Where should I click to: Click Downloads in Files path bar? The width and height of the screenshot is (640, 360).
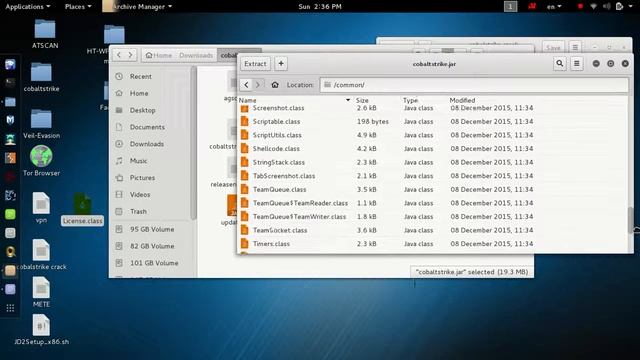[x=196, y=55]
